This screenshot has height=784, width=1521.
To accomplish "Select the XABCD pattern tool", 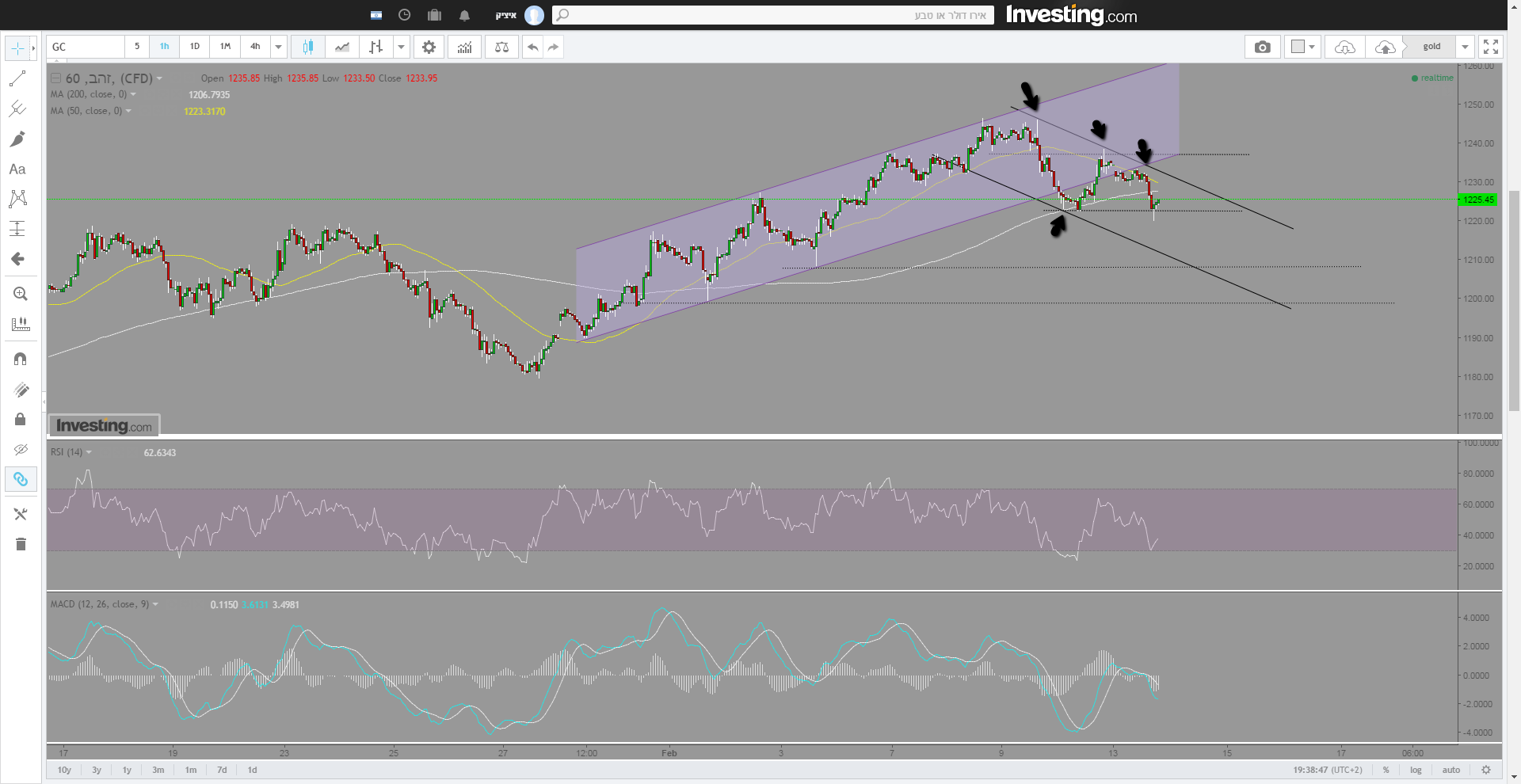I will click(x=17, y=199).
